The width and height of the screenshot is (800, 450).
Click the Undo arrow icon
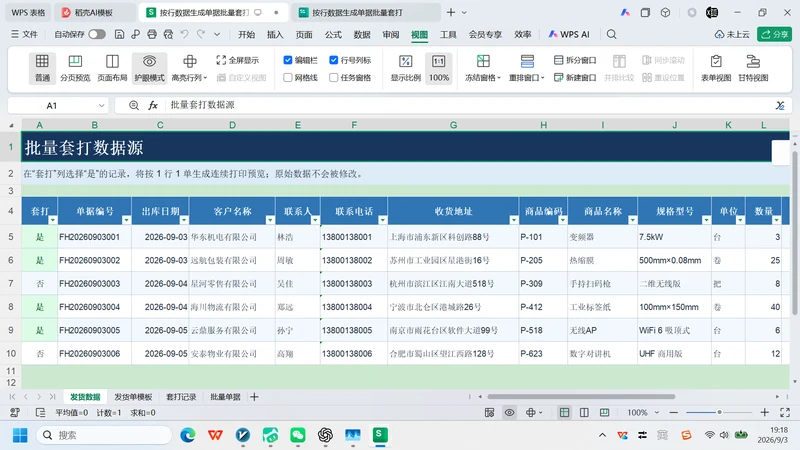click(x=185, y=34)
